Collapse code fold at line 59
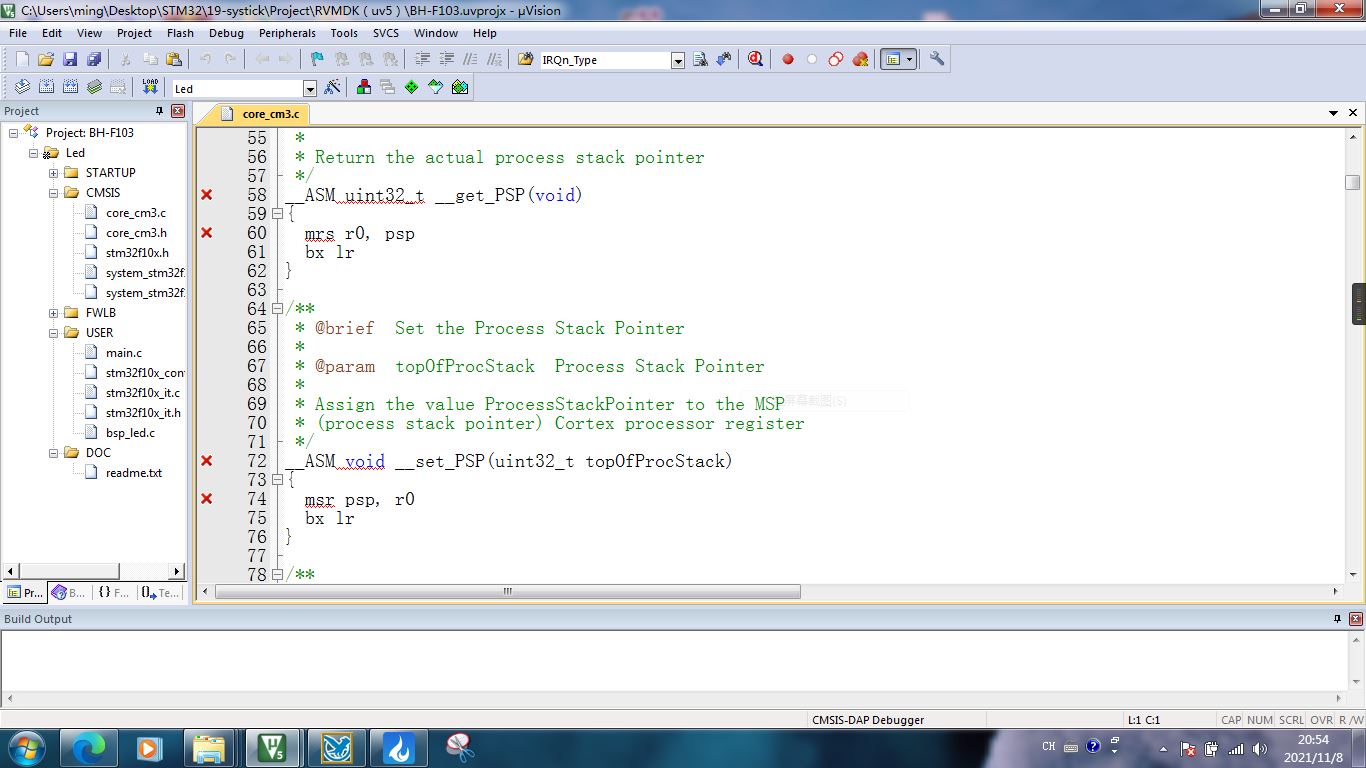 coord(278,214)
